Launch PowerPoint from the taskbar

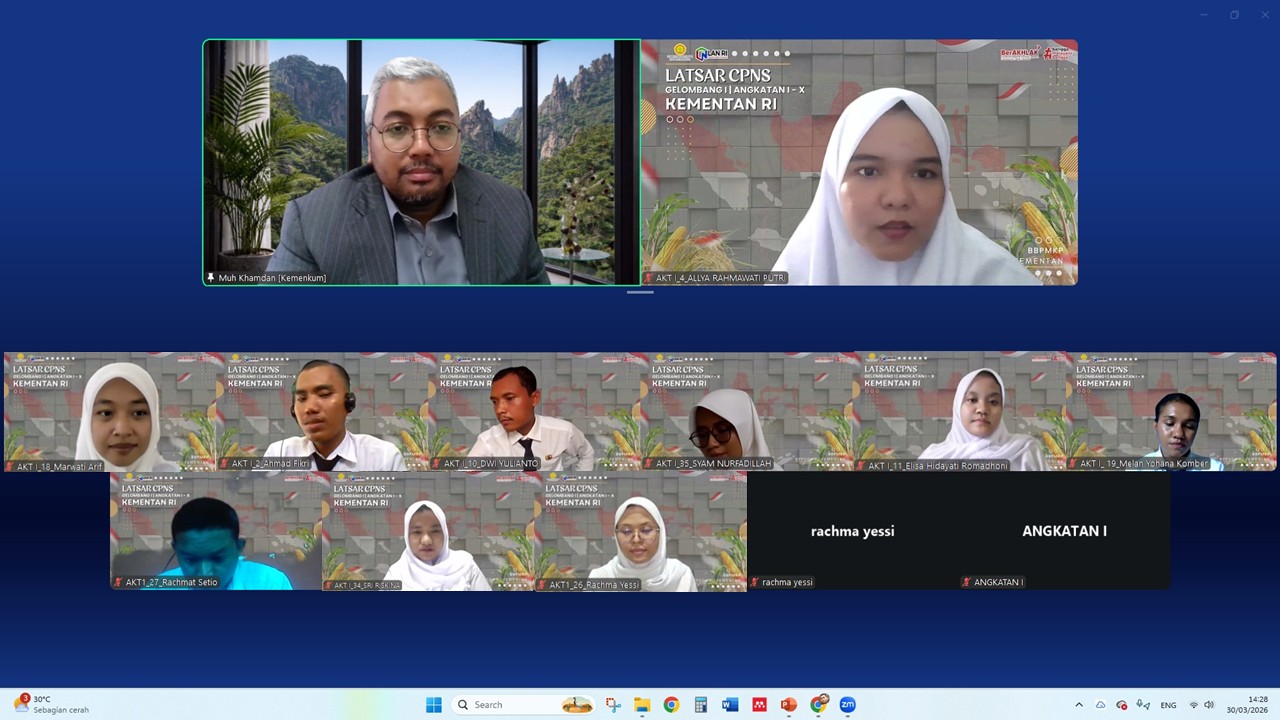(x=789, y=705)
